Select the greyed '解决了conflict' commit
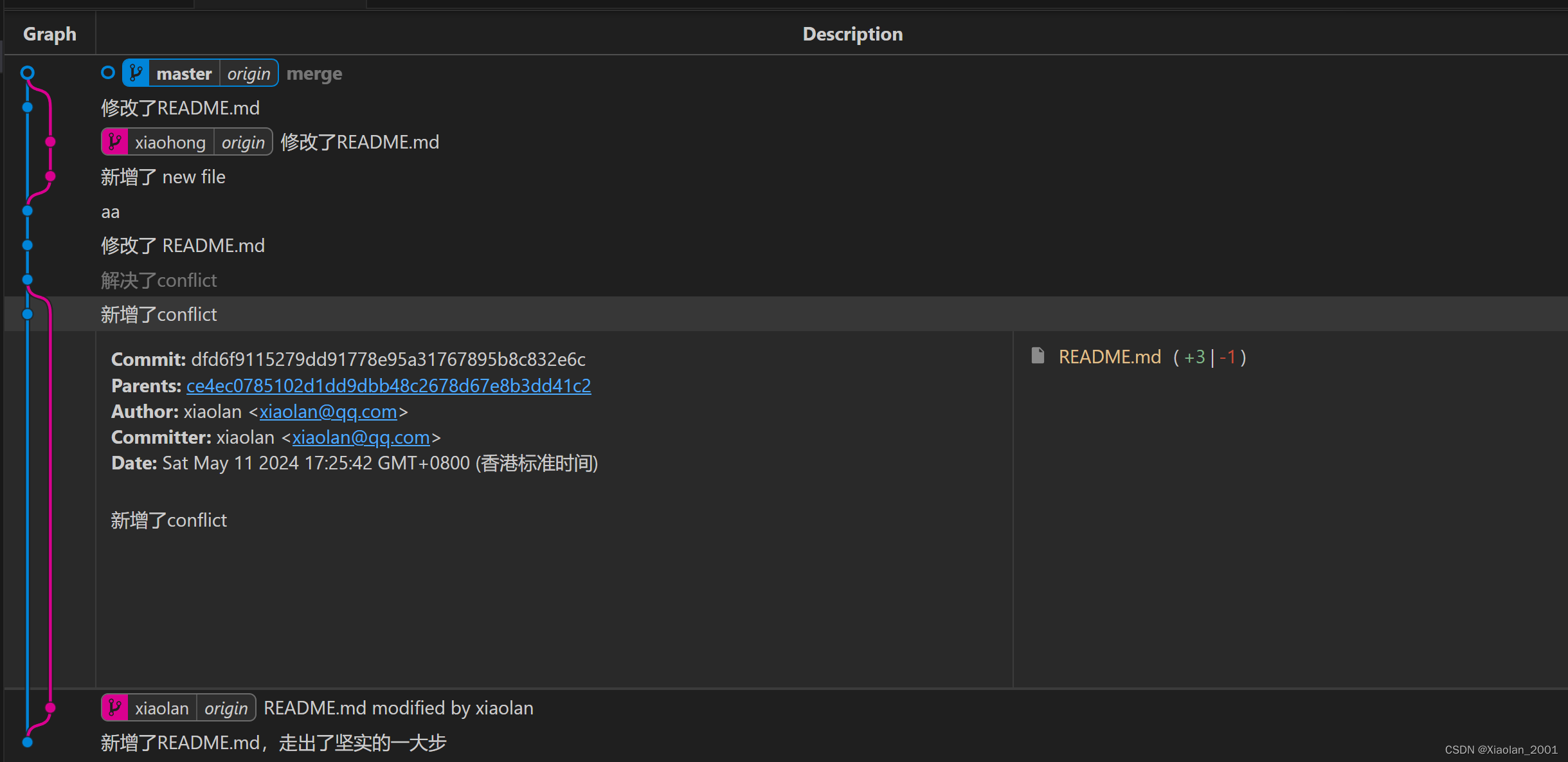This screenshot has width=1568, height=762. (786, 280)
